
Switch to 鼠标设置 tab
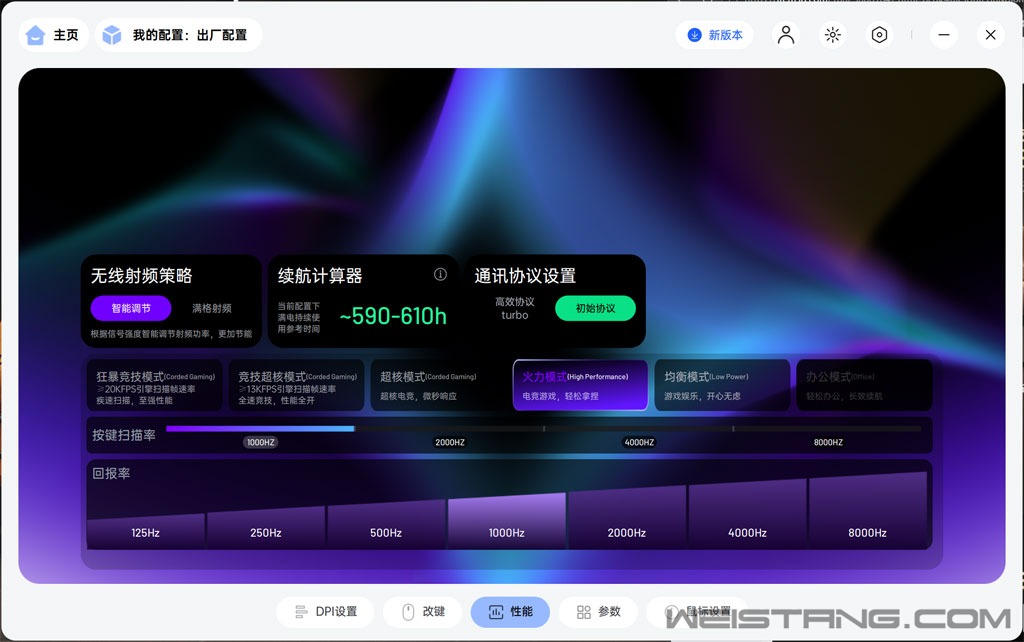pos(697,612)
